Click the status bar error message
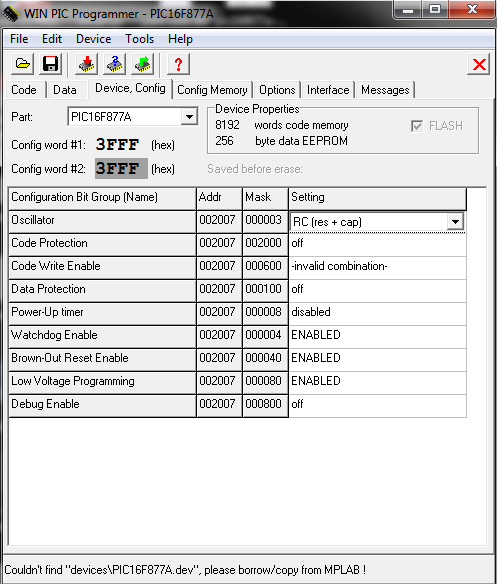 point(185,570)
